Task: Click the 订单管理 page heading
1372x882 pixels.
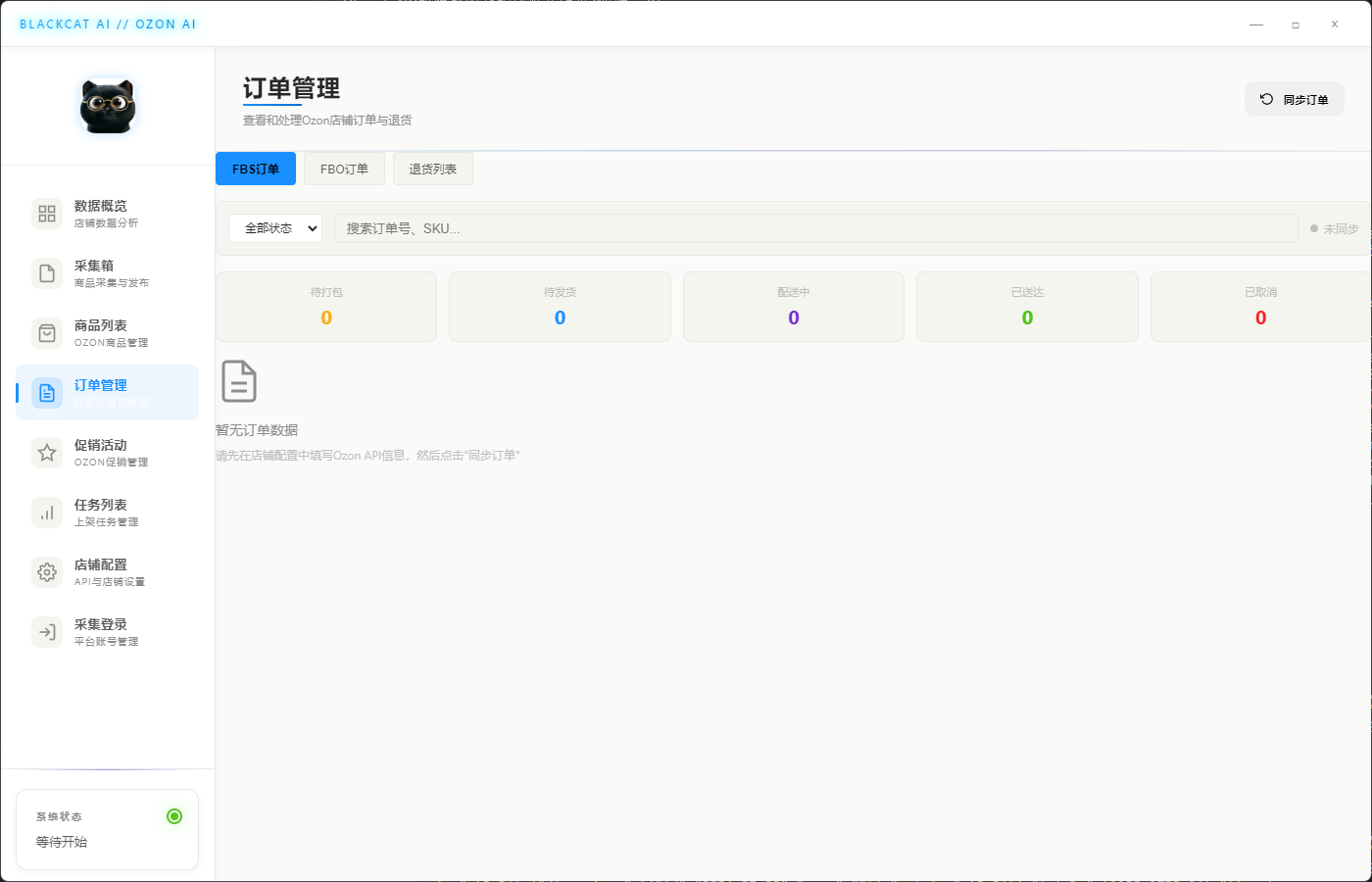Action: (x=291, y=88)
